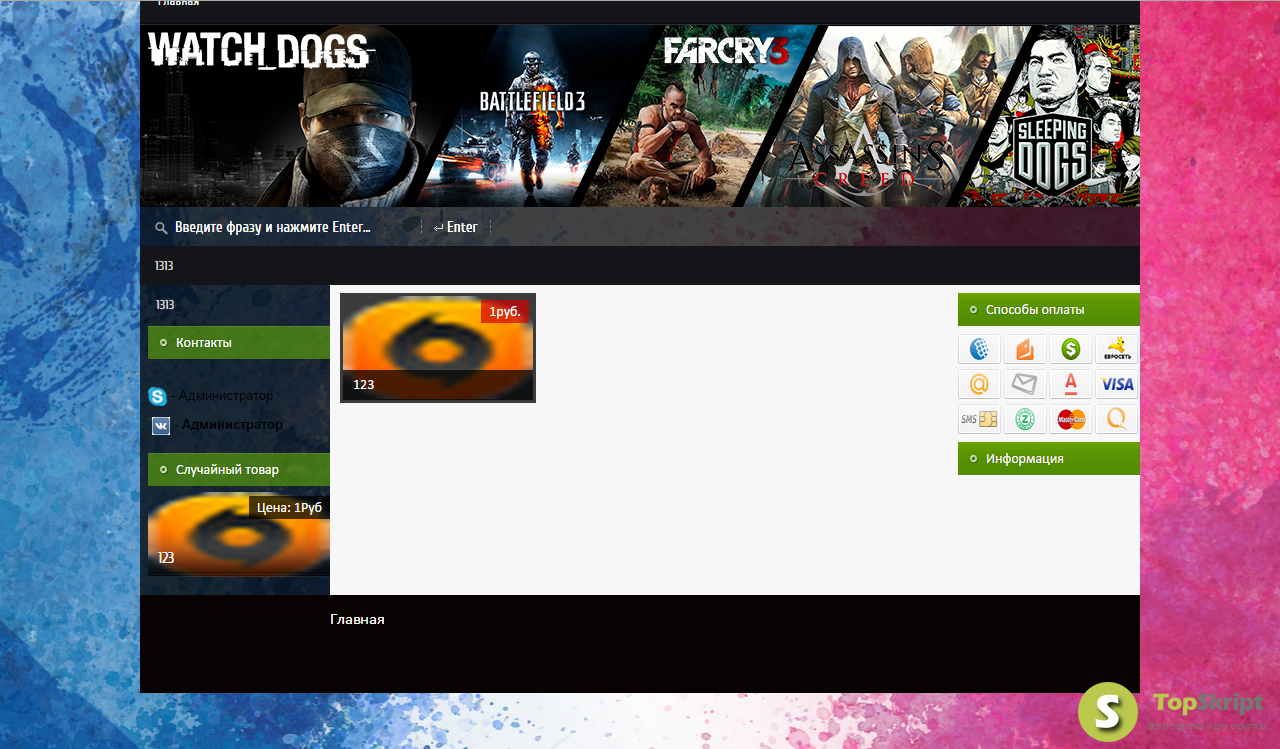This screenshot has height=749, width=1280.
Task: Open the random product thumbnail under Случайный товар
Action: click(239, 534)
